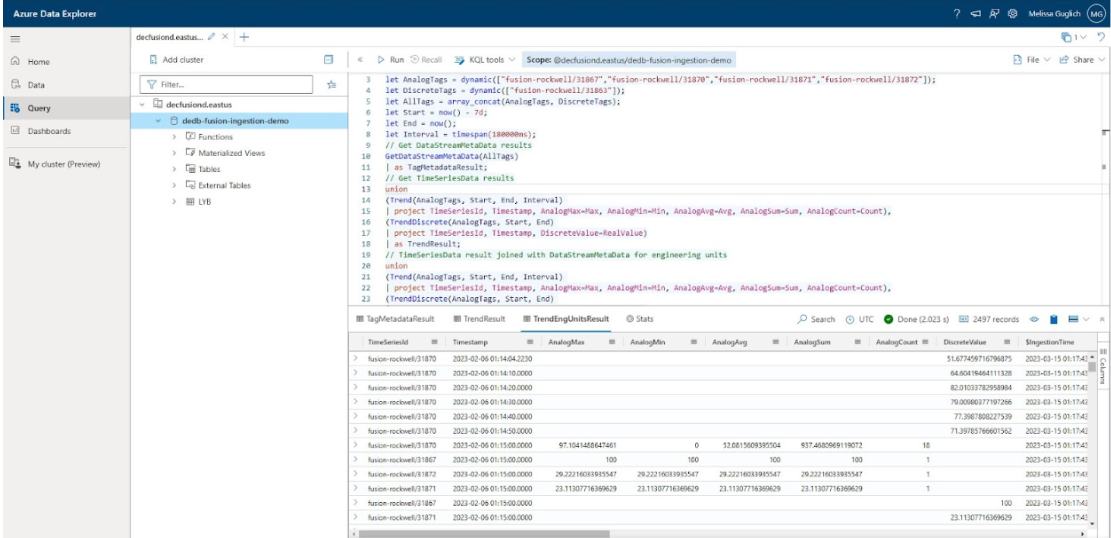This screenshot has width=1111, height=538.
Task: Click Add cluster
Action: (x=176, y=60)
